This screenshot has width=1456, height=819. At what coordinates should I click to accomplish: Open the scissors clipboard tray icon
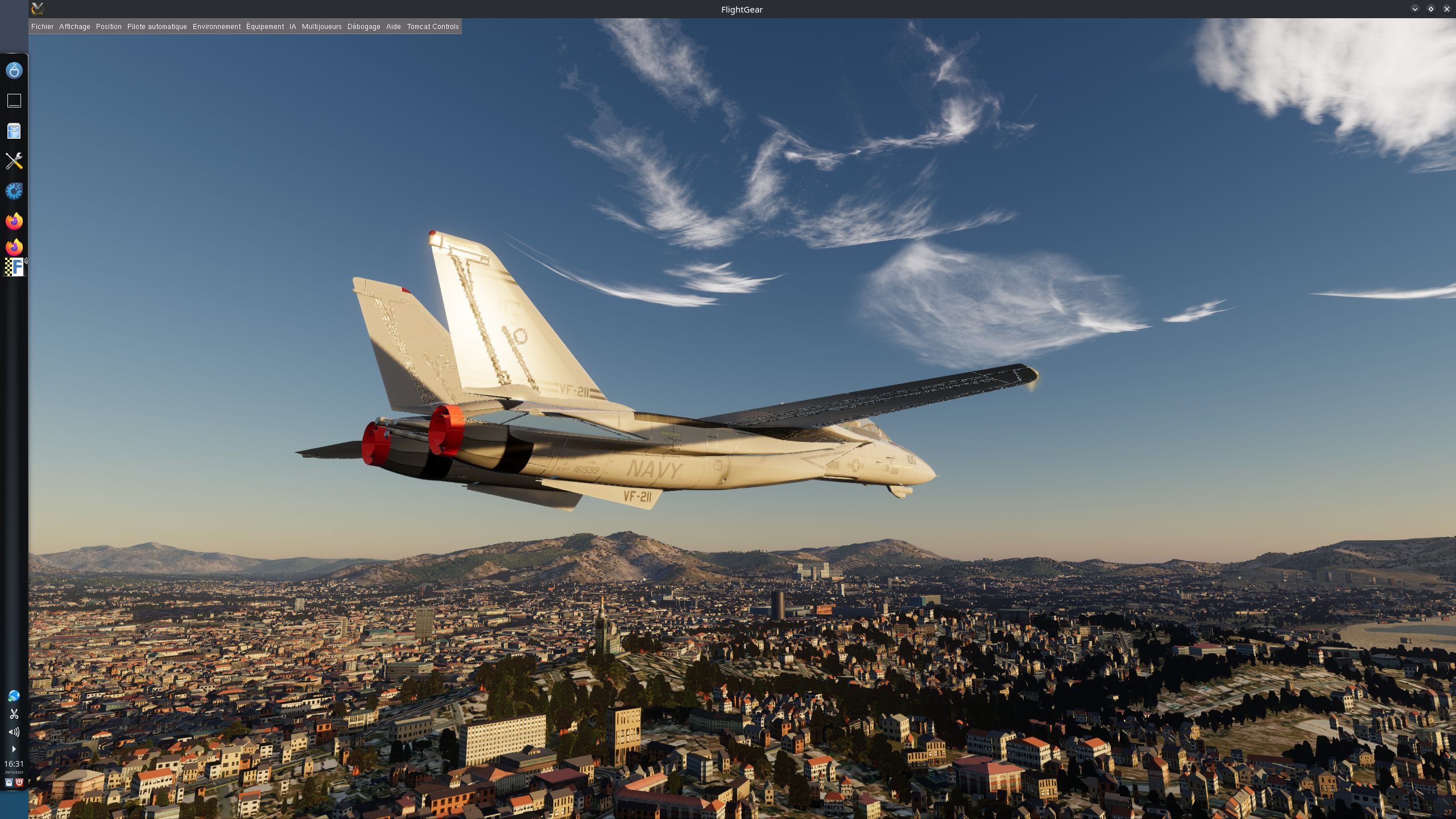14,714
